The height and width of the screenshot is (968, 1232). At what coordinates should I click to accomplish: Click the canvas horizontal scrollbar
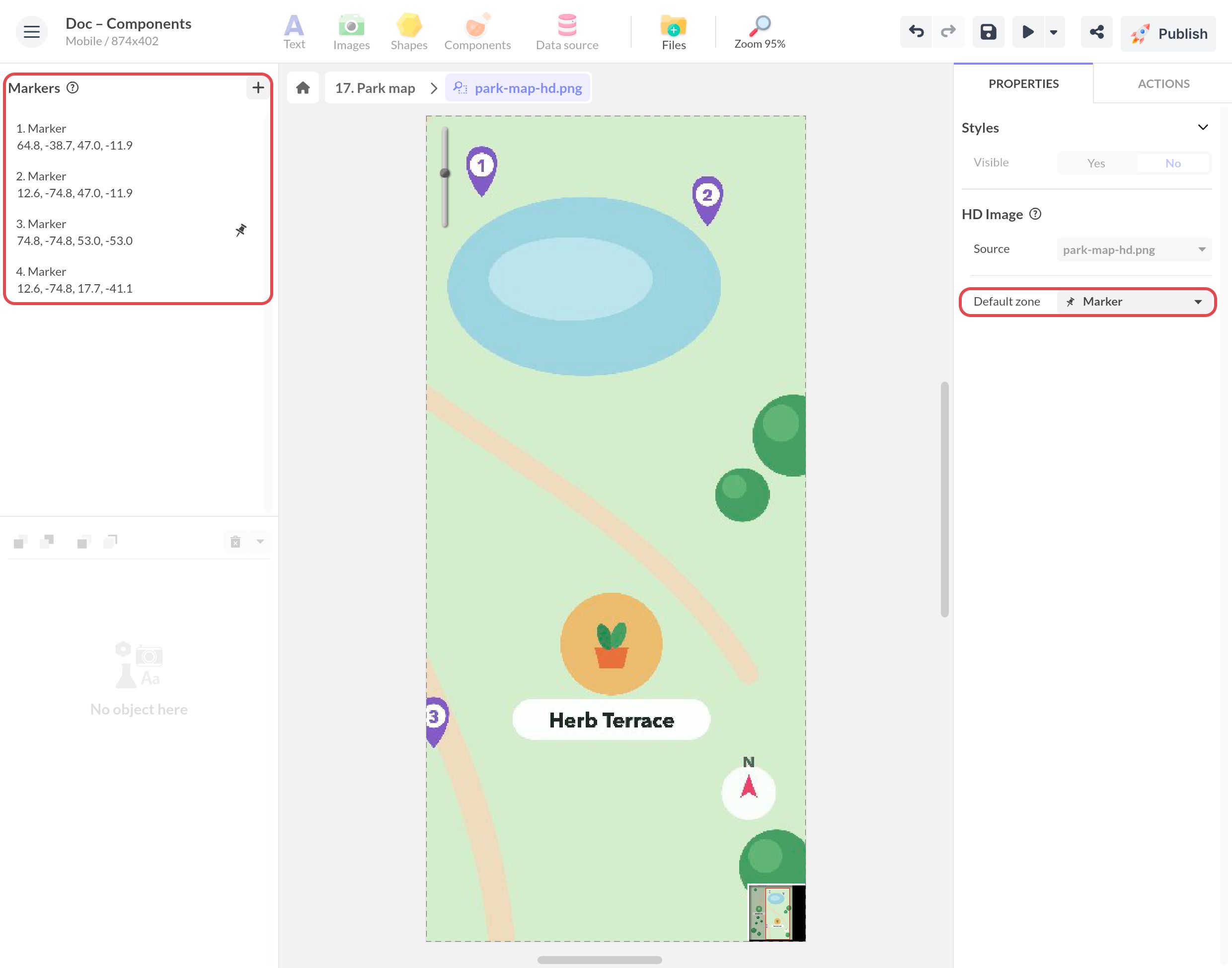pos(599,960)
